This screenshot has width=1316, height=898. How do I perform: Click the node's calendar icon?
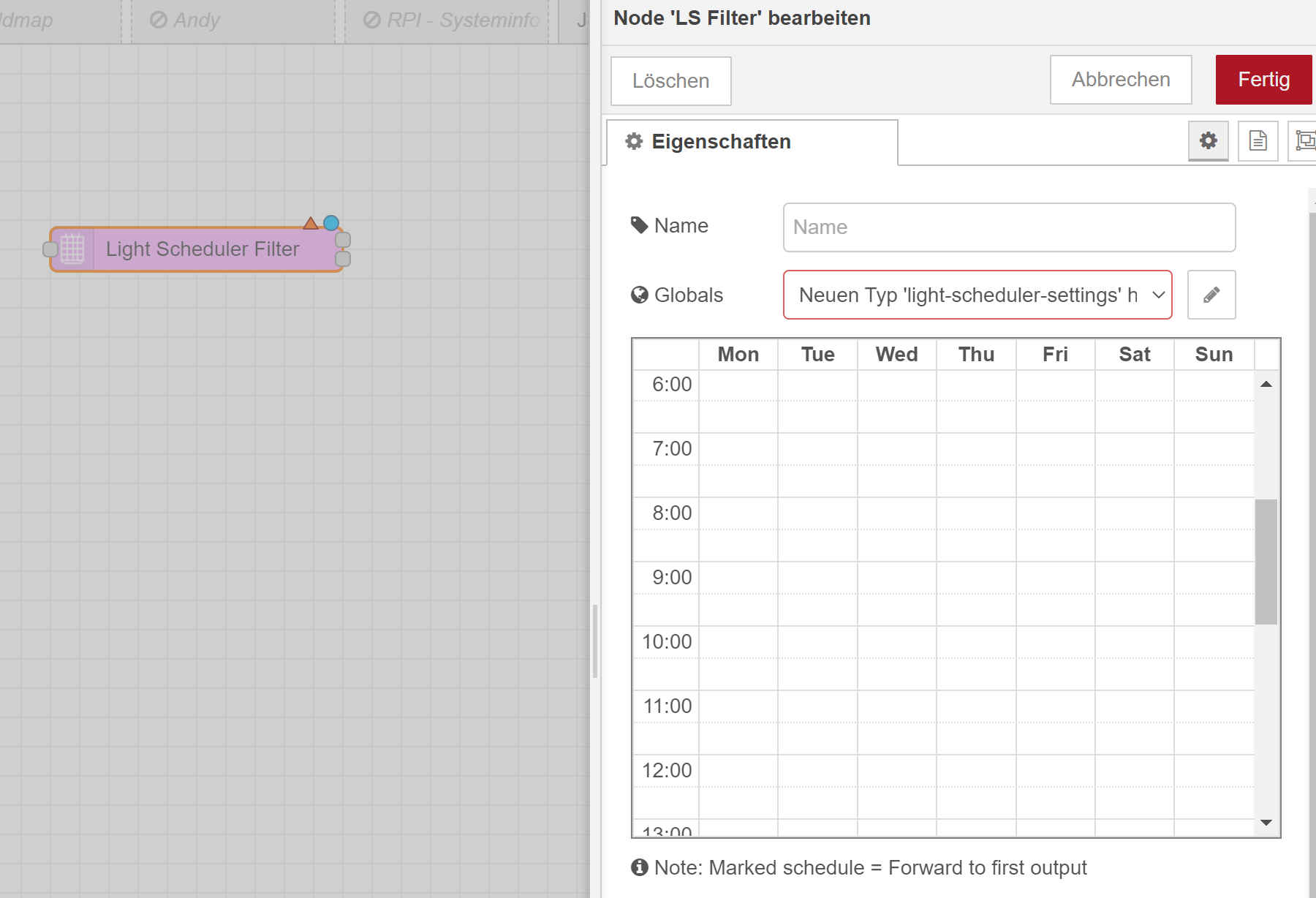72,249
